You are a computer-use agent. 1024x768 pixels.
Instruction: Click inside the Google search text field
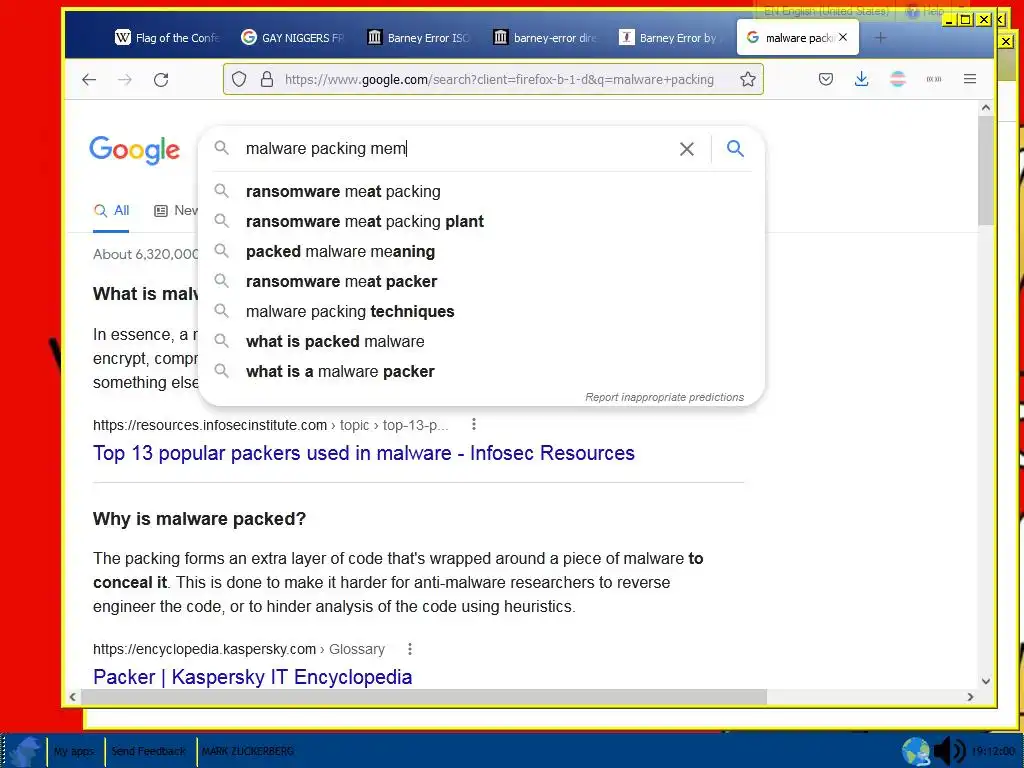(x=457, y=149)
